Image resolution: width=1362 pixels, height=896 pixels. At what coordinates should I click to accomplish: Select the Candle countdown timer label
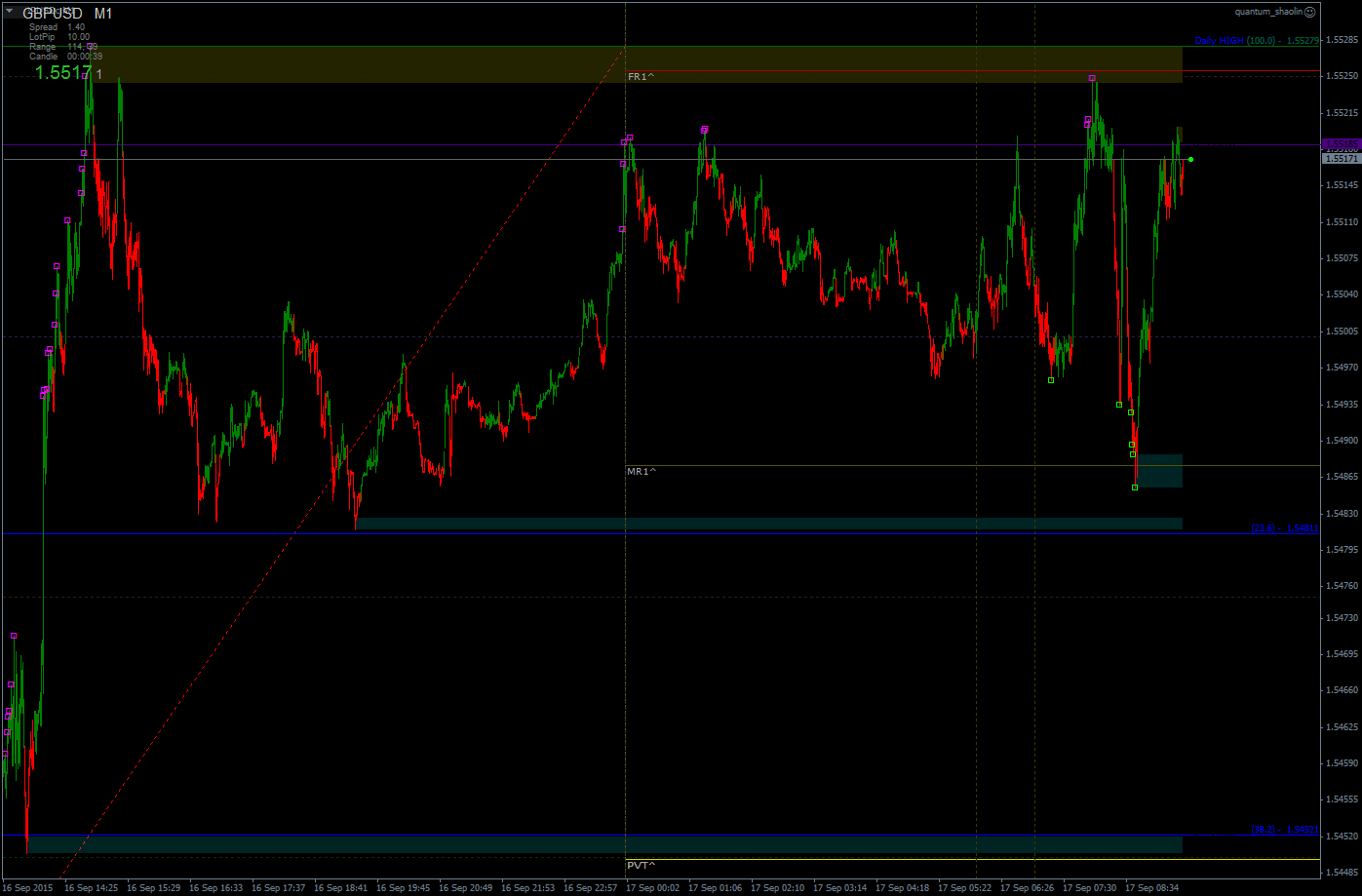65,57
